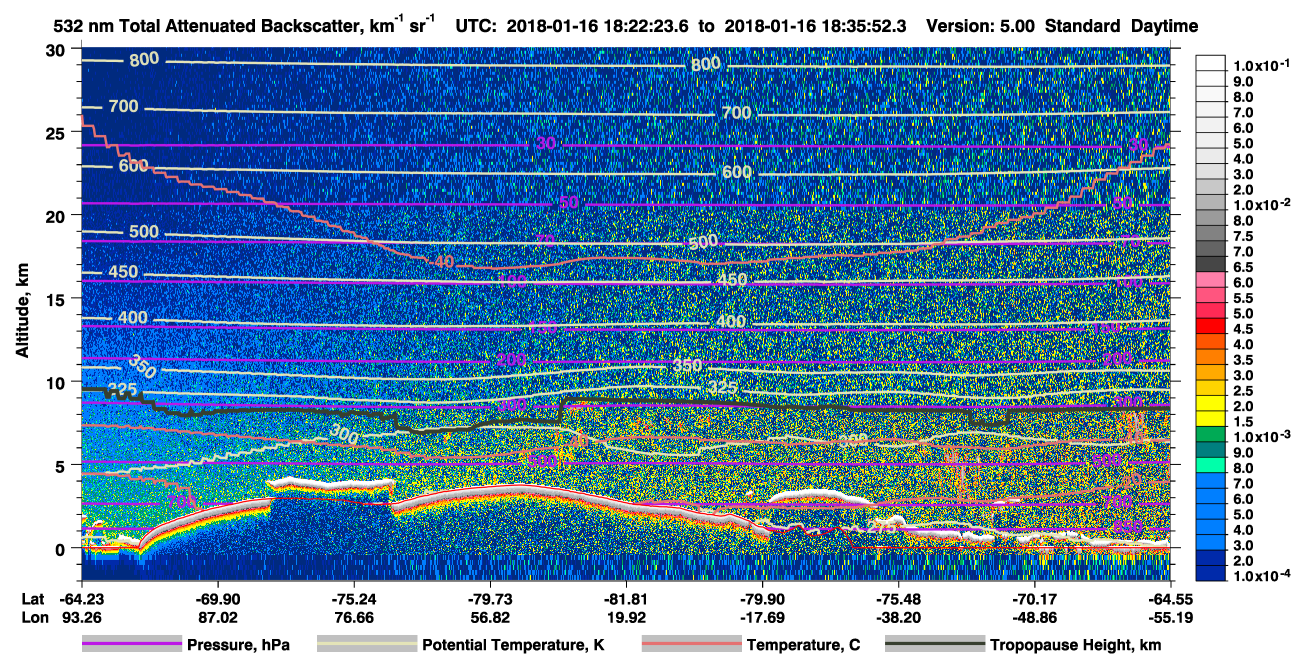Click the word 'Daytime' in the header
1300x667 pixels.
point(1164,27)
